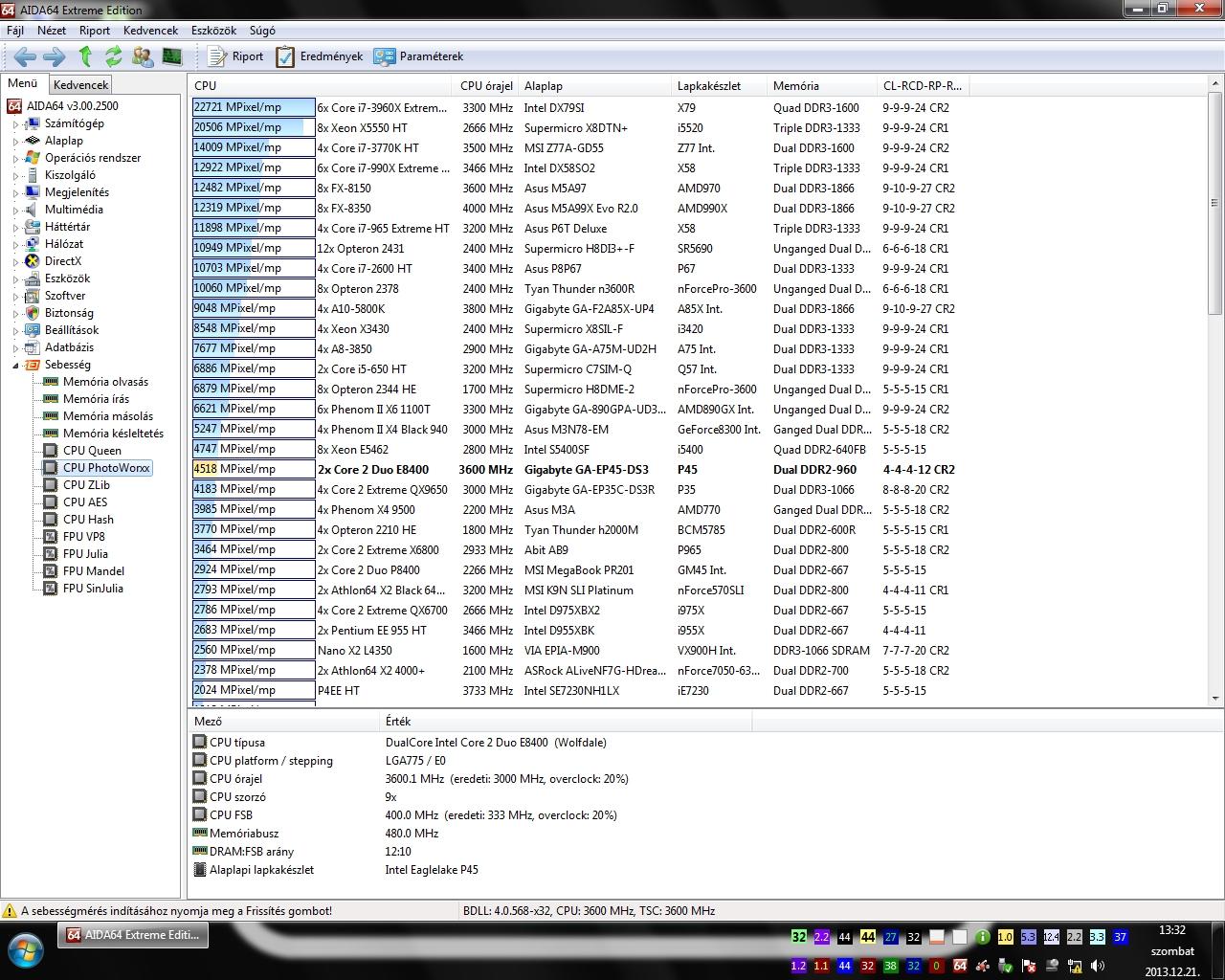Expand the Operációs rendszer tree node
This screenshot has height=980, width=1225.
(x=15, y=158)
